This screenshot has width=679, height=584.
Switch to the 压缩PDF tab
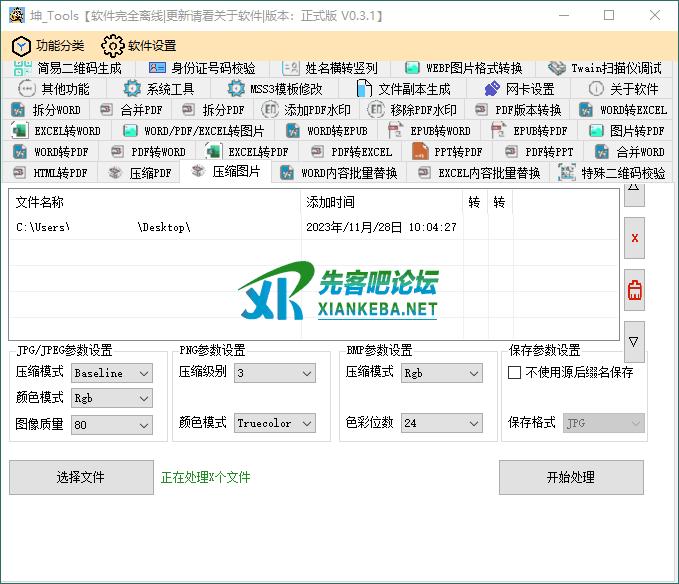tap(143, 173)
